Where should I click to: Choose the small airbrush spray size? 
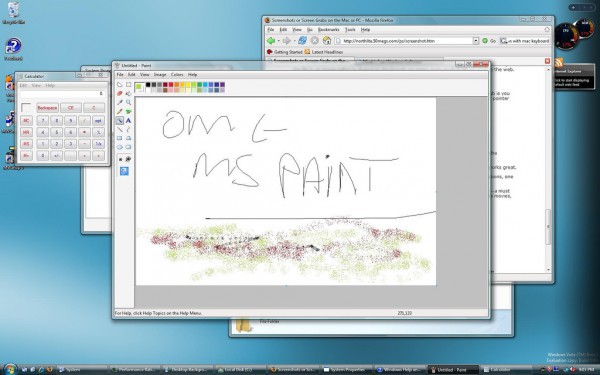[120, 159]
